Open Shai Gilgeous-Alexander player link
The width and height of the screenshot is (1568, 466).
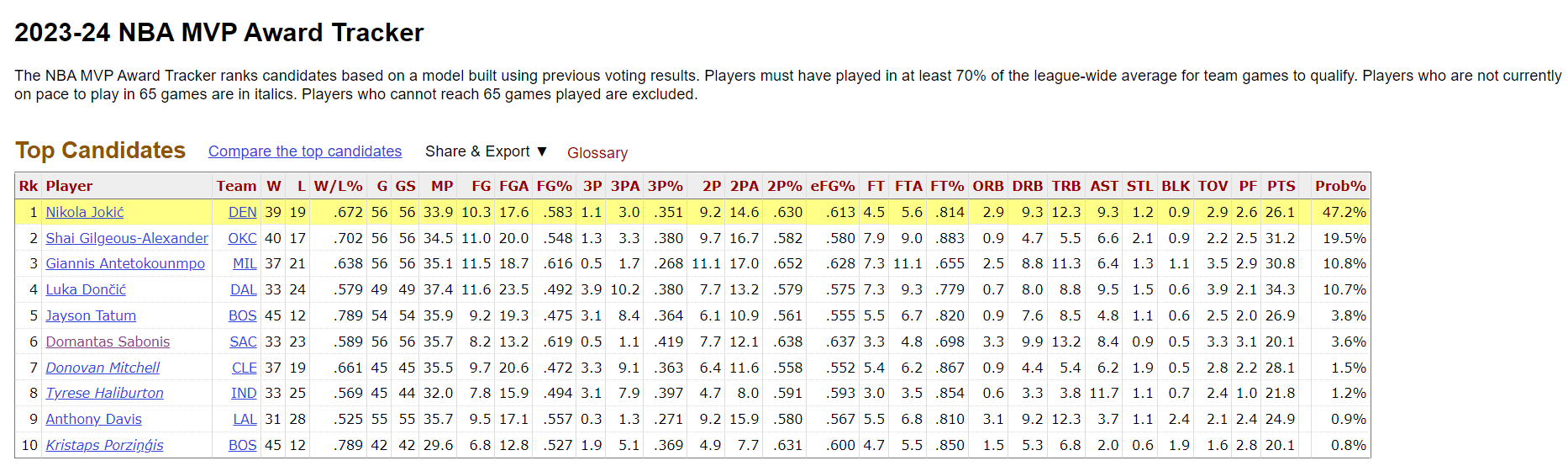pos(127,238)
